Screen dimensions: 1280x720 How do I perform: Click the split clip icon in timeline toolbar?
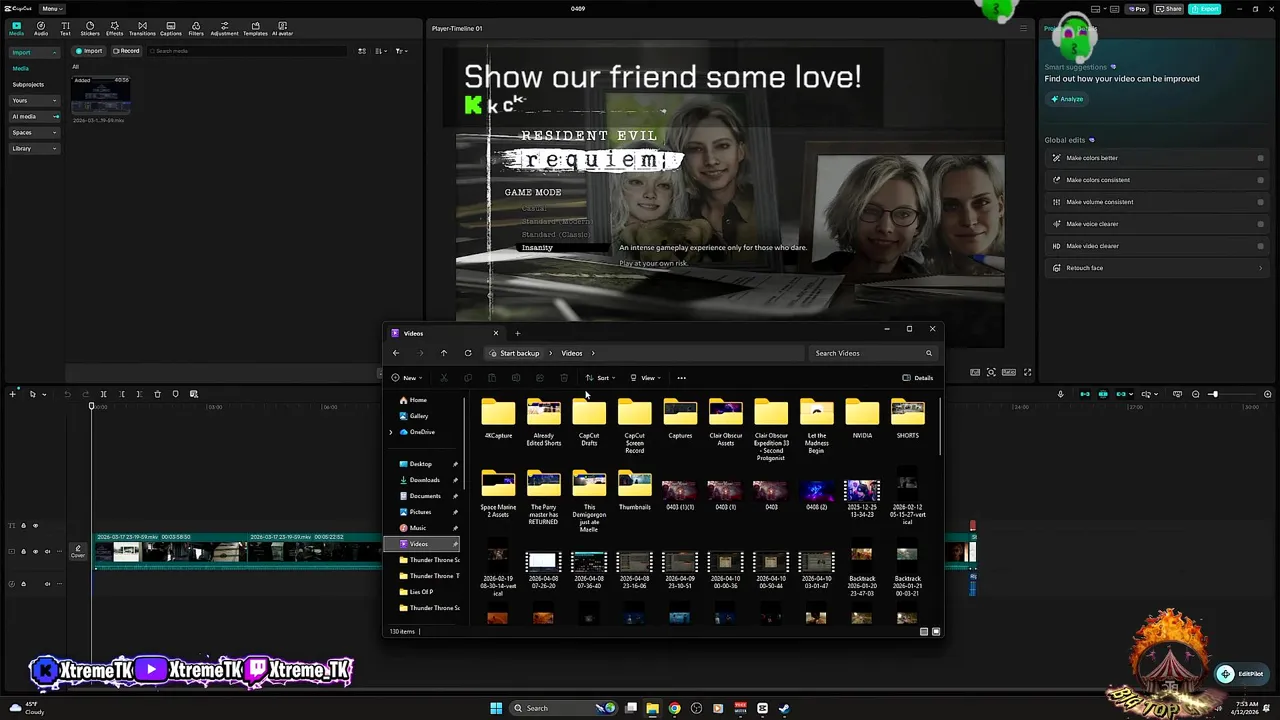103,394
